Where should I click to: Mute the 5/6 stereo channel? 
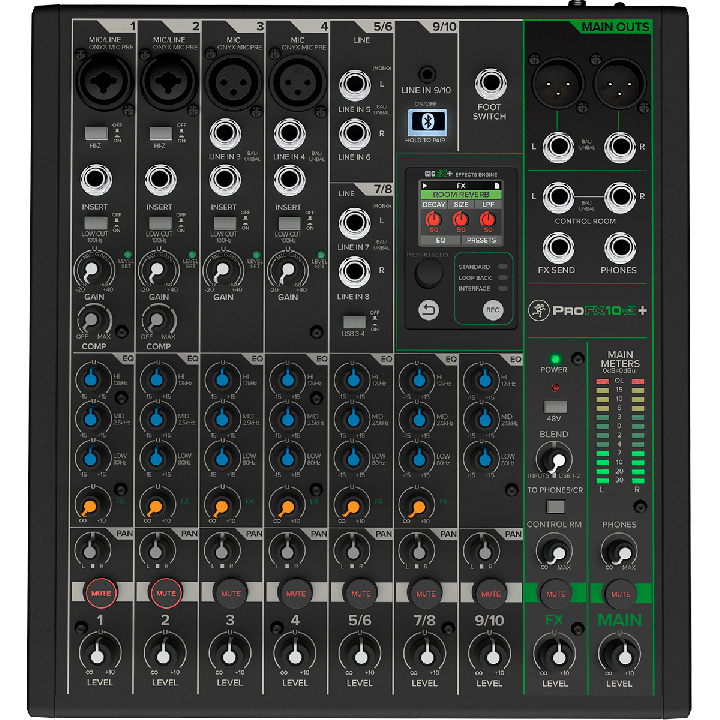pos(361,593)
